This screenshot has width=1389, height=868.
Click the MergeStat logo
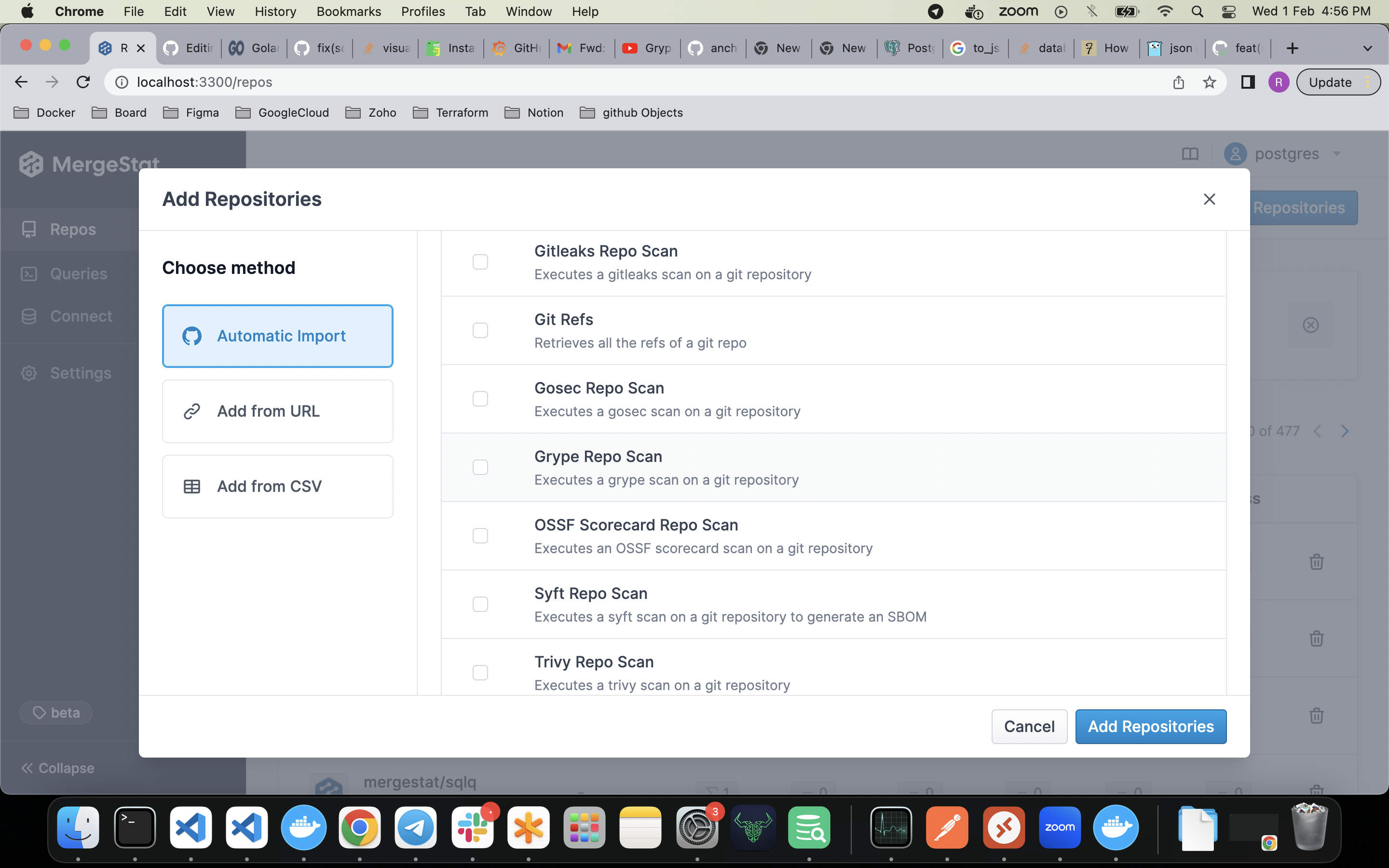pyautogui.click(x=89, y=163)
